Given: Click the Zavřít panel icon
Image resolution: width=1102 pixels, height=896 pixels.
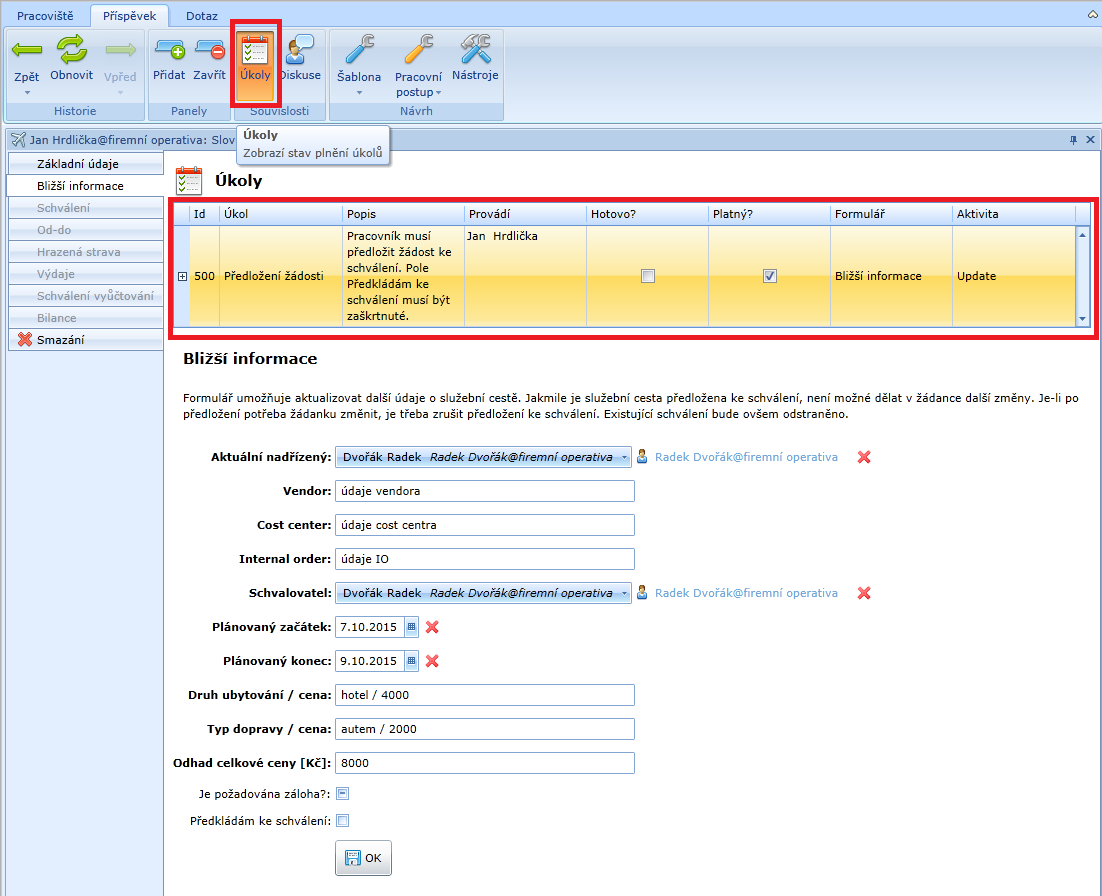Looking at the screenshot, I should click(x=209, y=49).
